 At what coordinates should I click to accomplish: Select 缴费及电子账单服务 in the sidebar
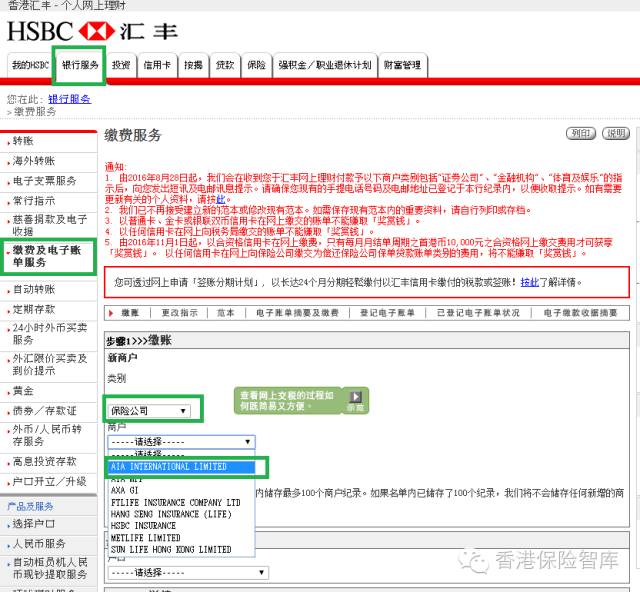tap(49, 256)
